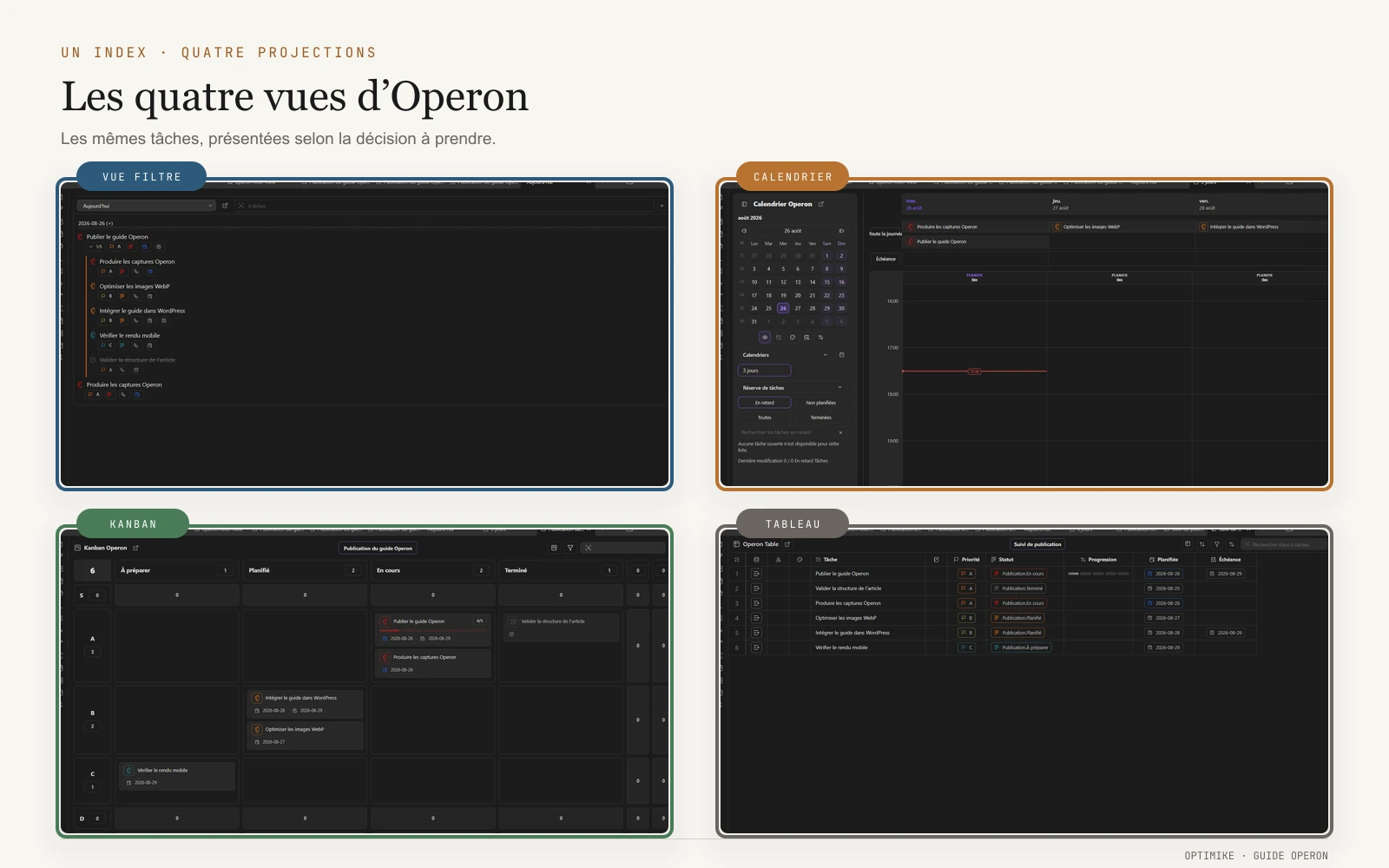Clear the late-tasks search field
This screenshot has height=868, width=1389.
click(x=840, y=432)
